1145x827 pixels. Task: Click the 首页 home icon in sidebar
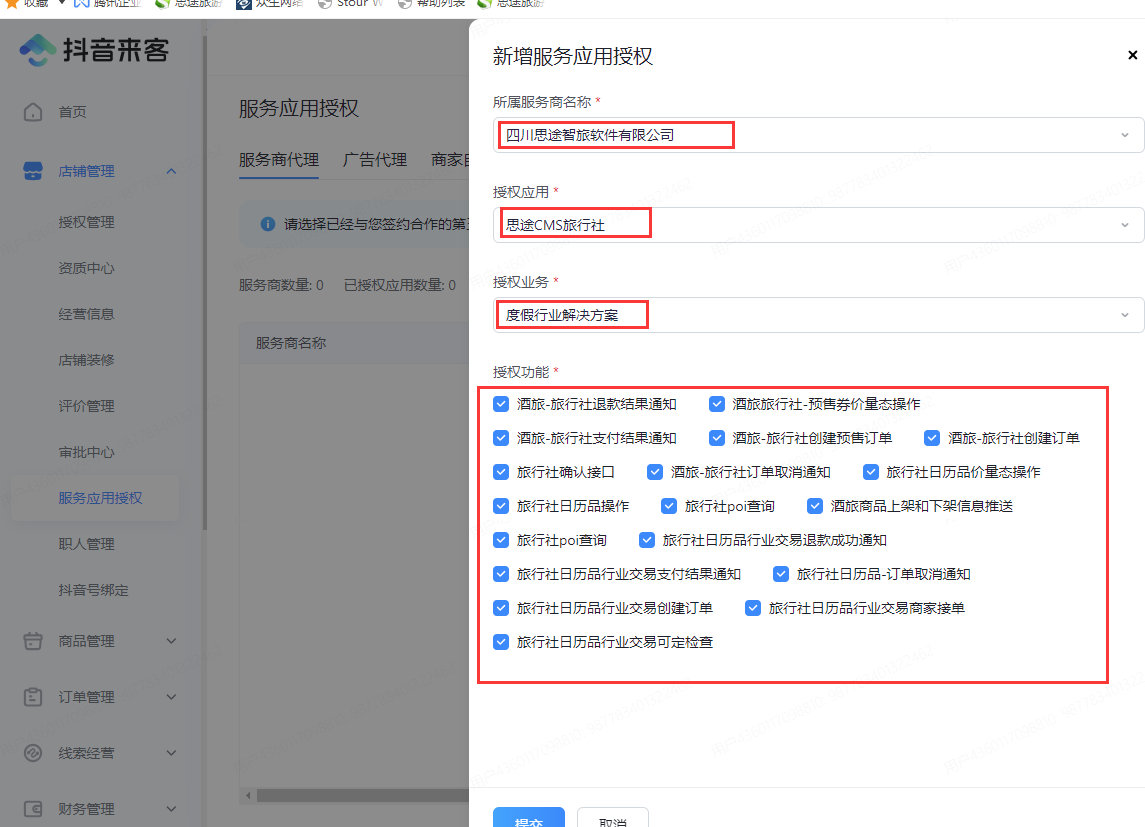point(33,112)
